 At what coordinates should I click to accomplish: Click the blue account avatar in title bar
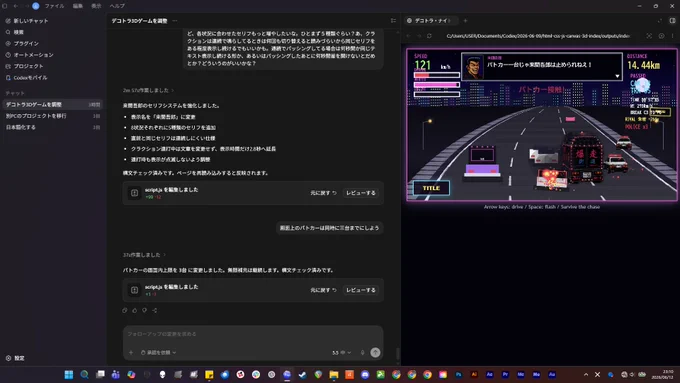[x=36, y=6]
